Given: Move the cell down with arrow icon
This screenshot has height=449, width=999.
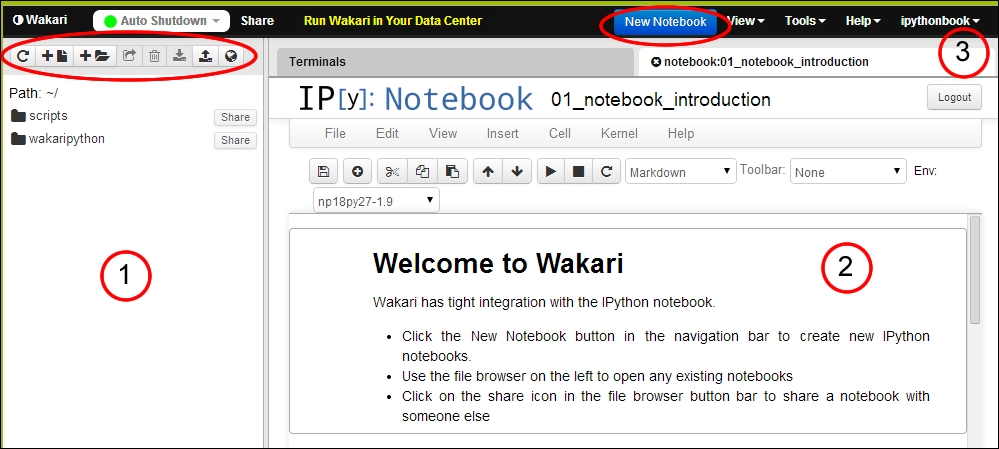Looking at the screenshot, I should (x=517, y=171).
